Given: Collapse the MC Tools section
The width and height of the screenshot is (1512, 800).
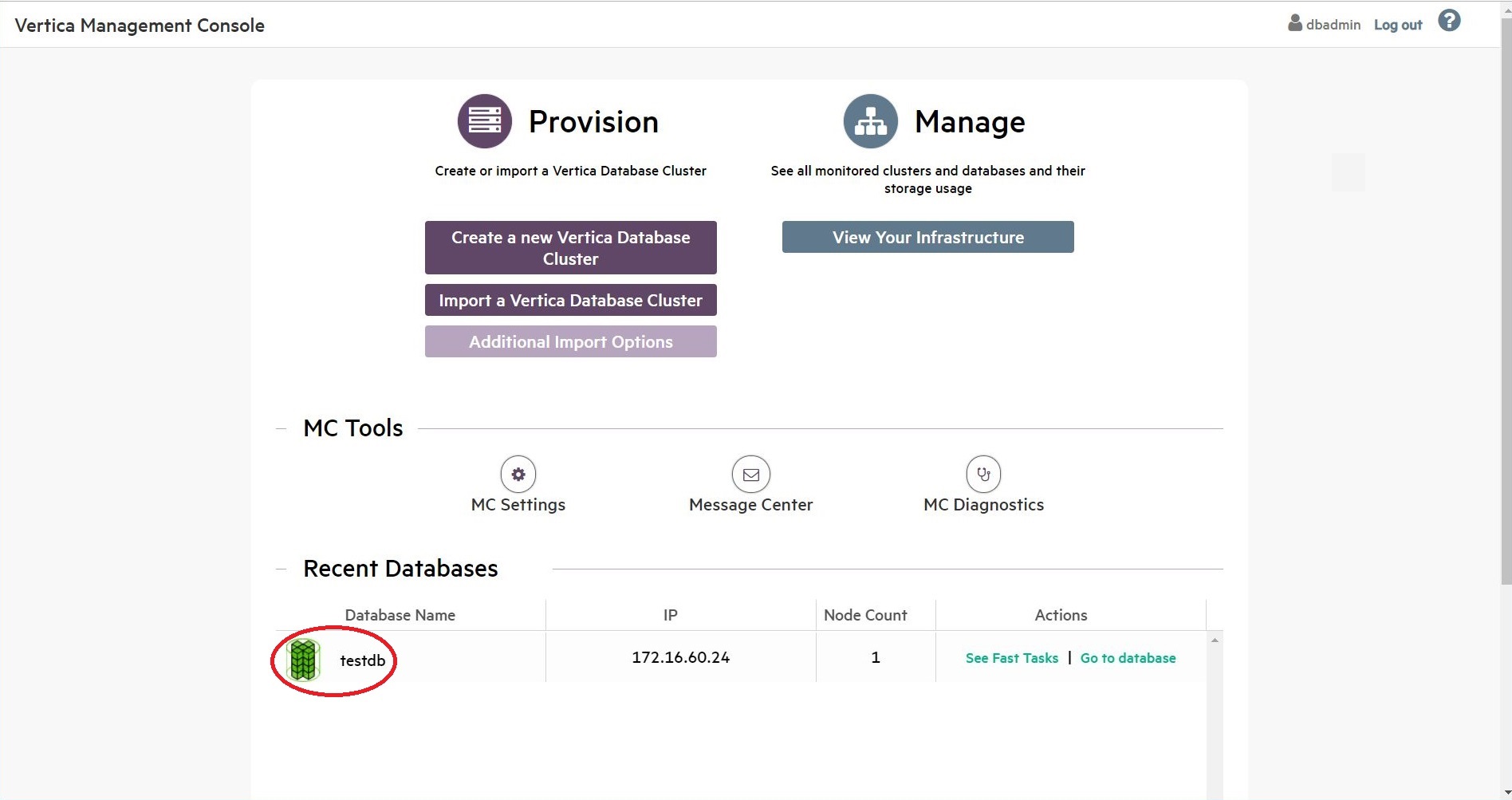Looking at the screenshot, I should click(x=281, y=428).
